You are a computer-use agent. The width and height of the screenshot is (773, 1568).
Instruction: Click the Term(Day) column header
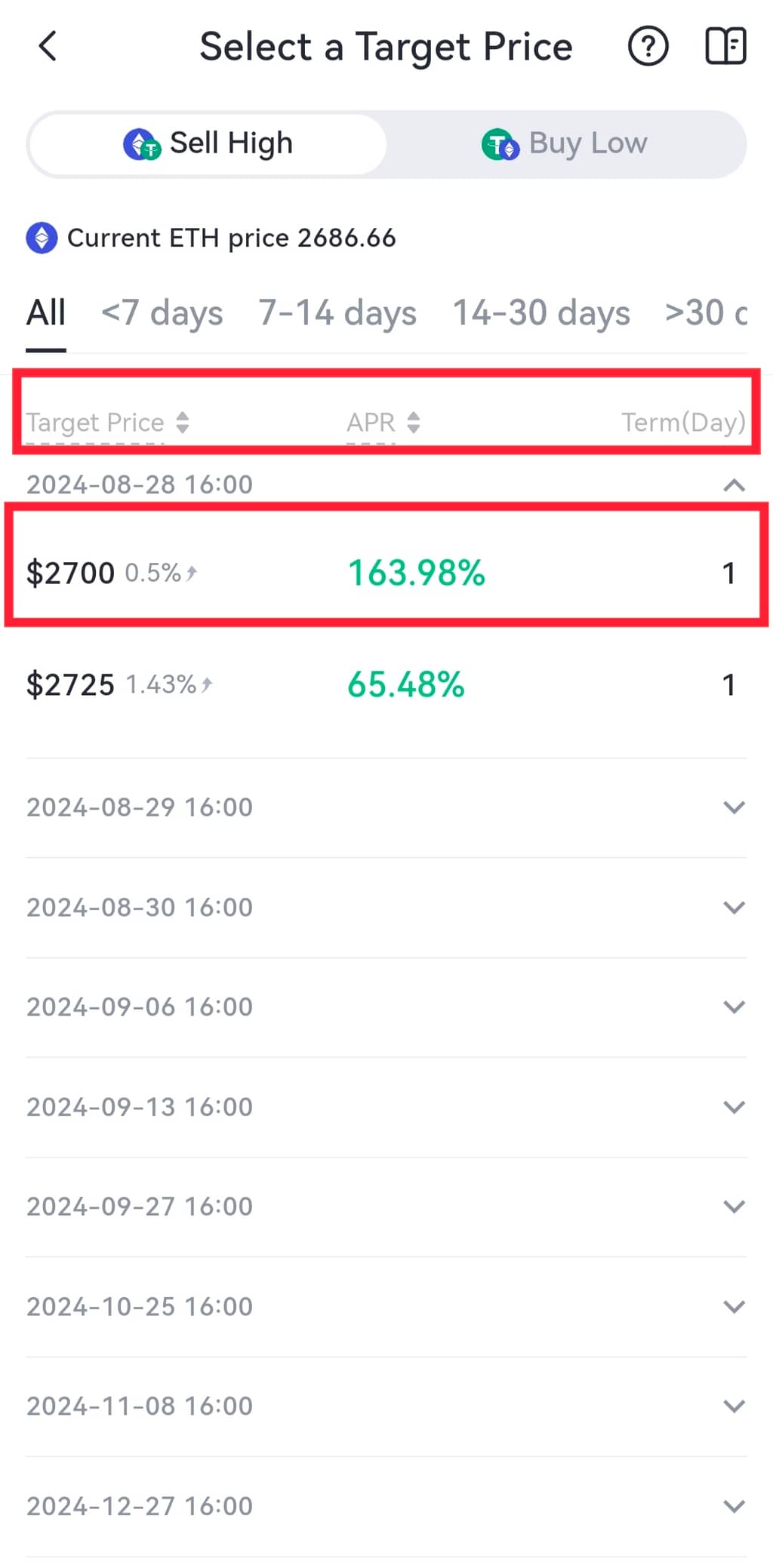tap(683, 422)
